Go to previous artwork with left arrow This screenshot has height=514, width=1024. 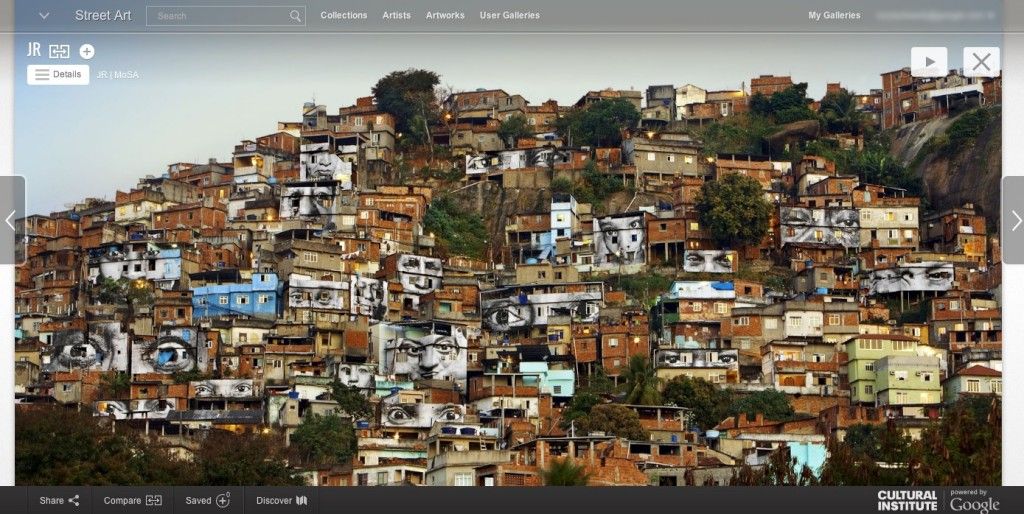coord(11,220)
